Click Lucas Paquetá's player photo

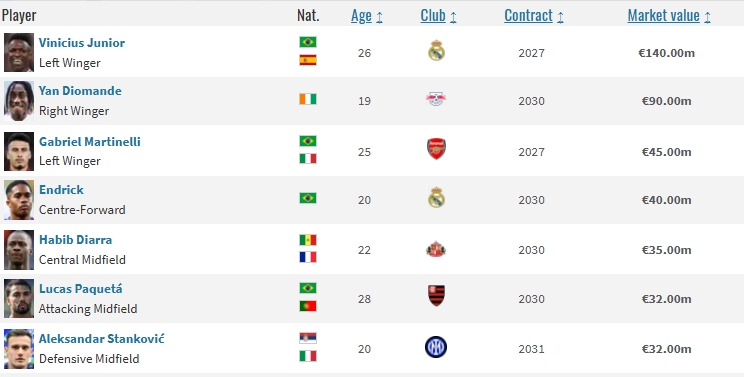coord(19,298)
